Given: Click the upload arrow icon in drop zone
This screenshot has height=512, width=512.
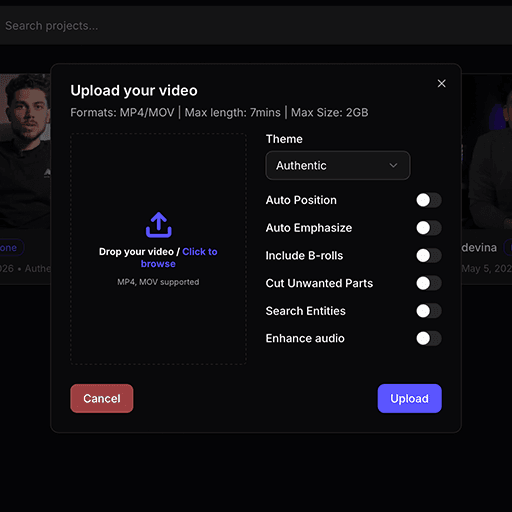Looking at the screenshot, I should click(159, 225).
